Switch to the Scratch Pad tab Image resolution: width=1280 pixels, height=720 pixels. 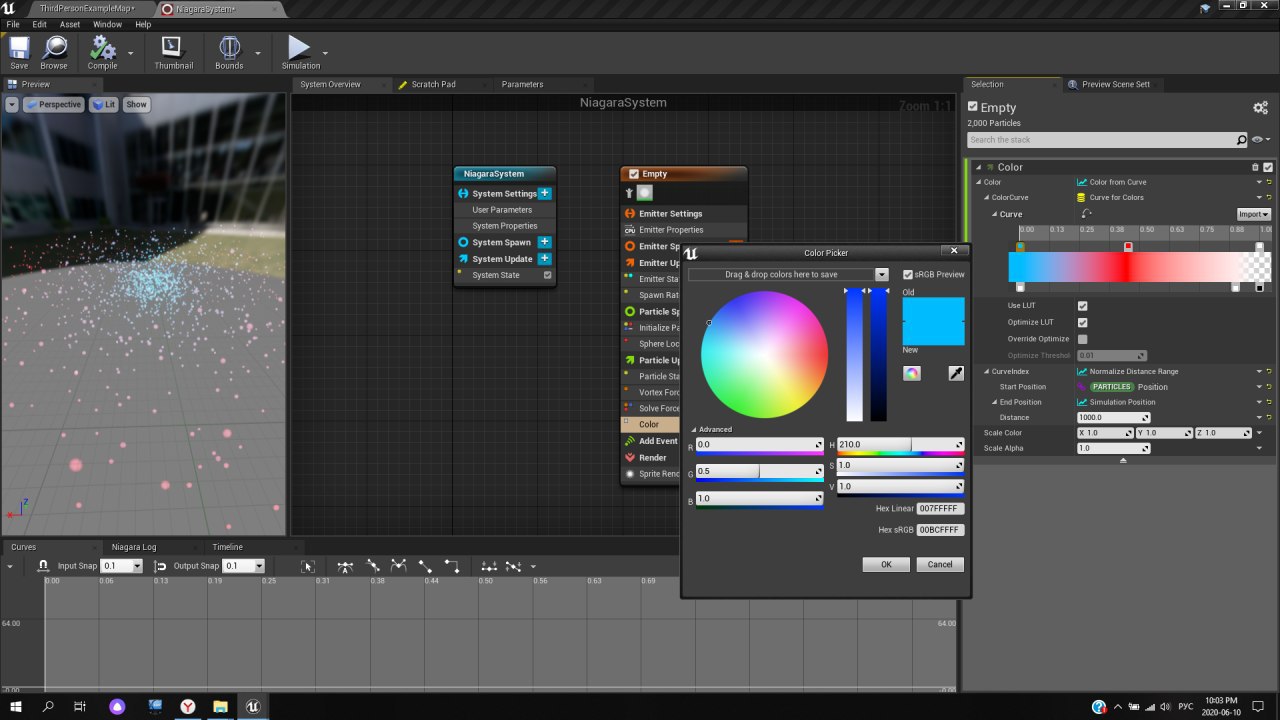point(433,84)
